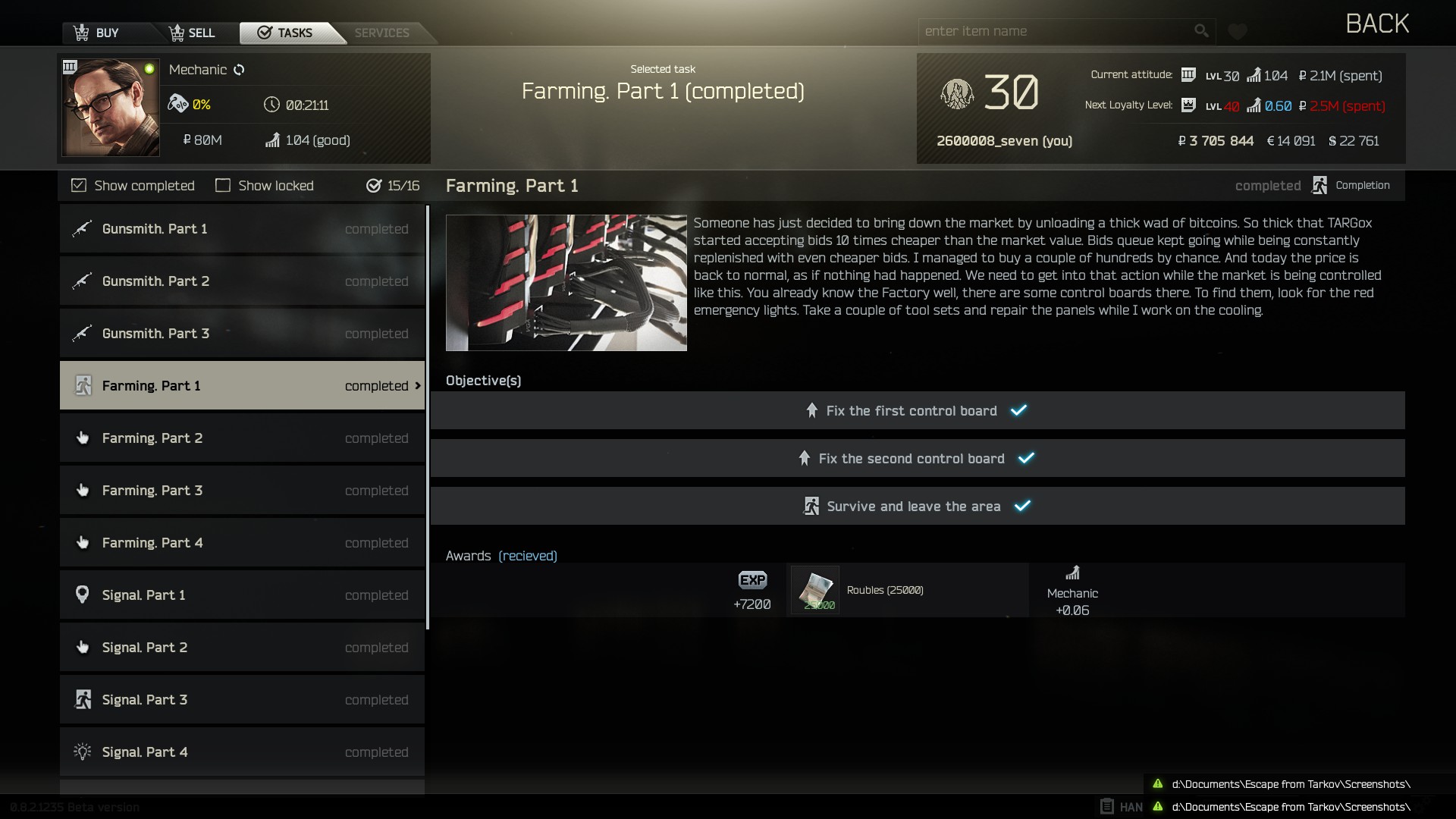Click the Mechanic trader portrait
The width and height of the screenshot is (1456, 819).
[111, 108]
